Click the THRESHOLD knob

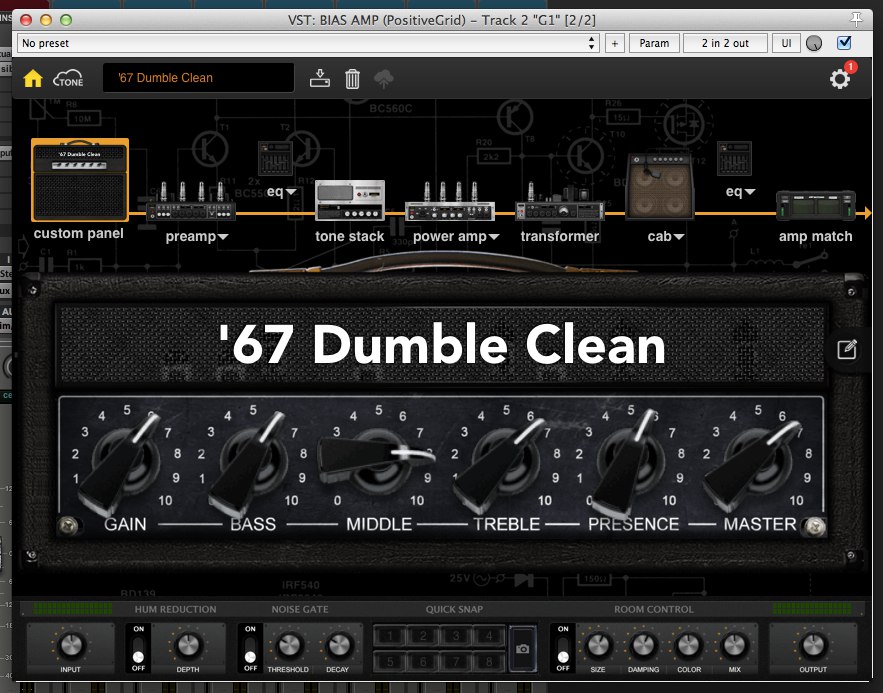[288, 645]
